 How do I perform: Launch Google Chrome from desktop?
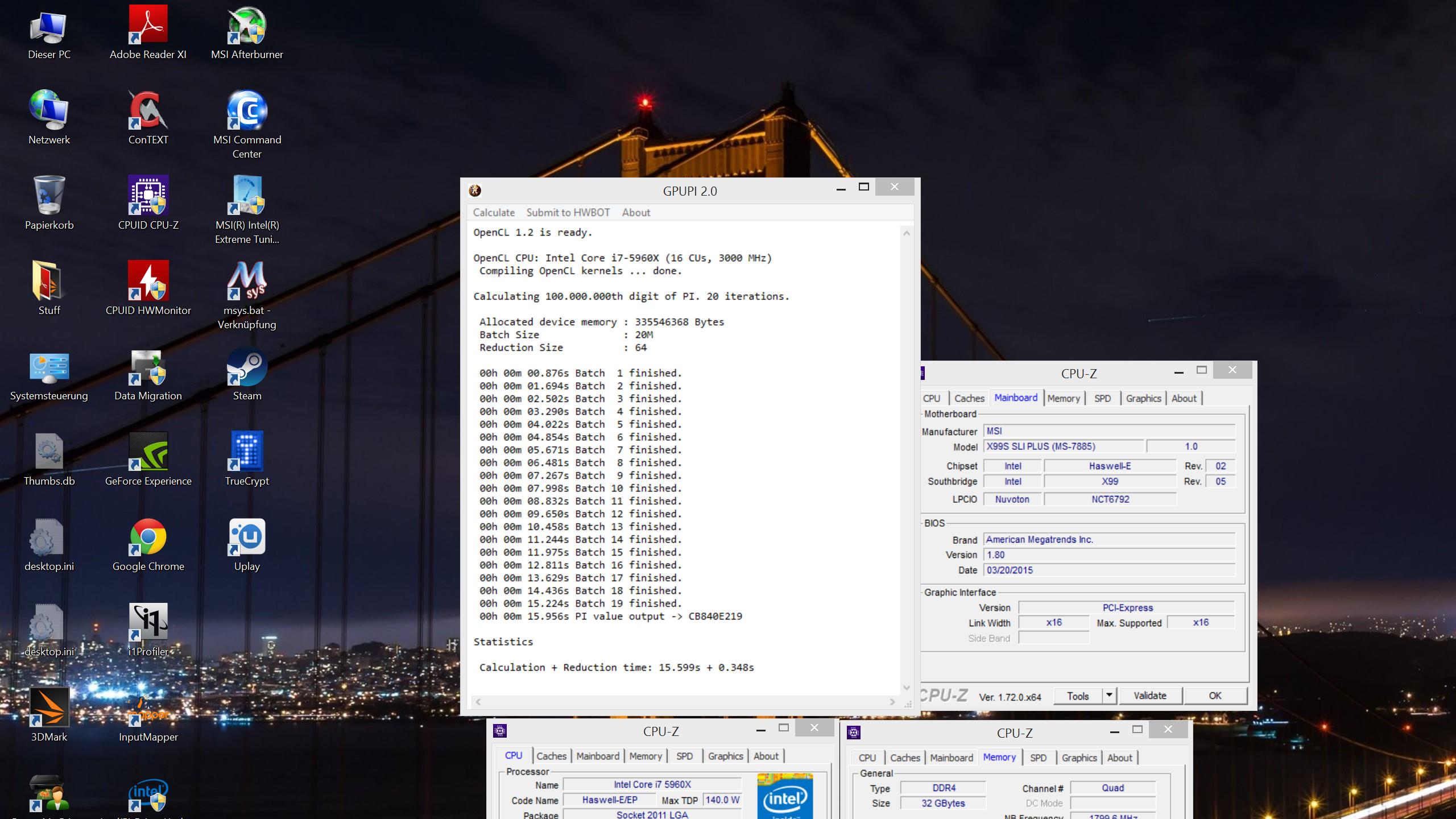[x=148, y=544]
